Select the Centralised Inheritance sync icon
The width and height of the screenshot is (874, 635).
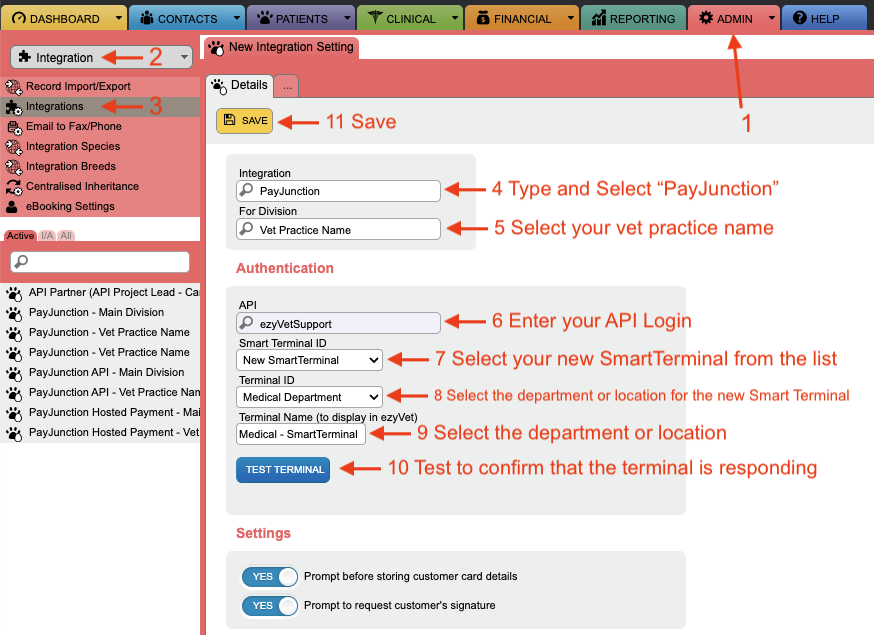point(12,186)
